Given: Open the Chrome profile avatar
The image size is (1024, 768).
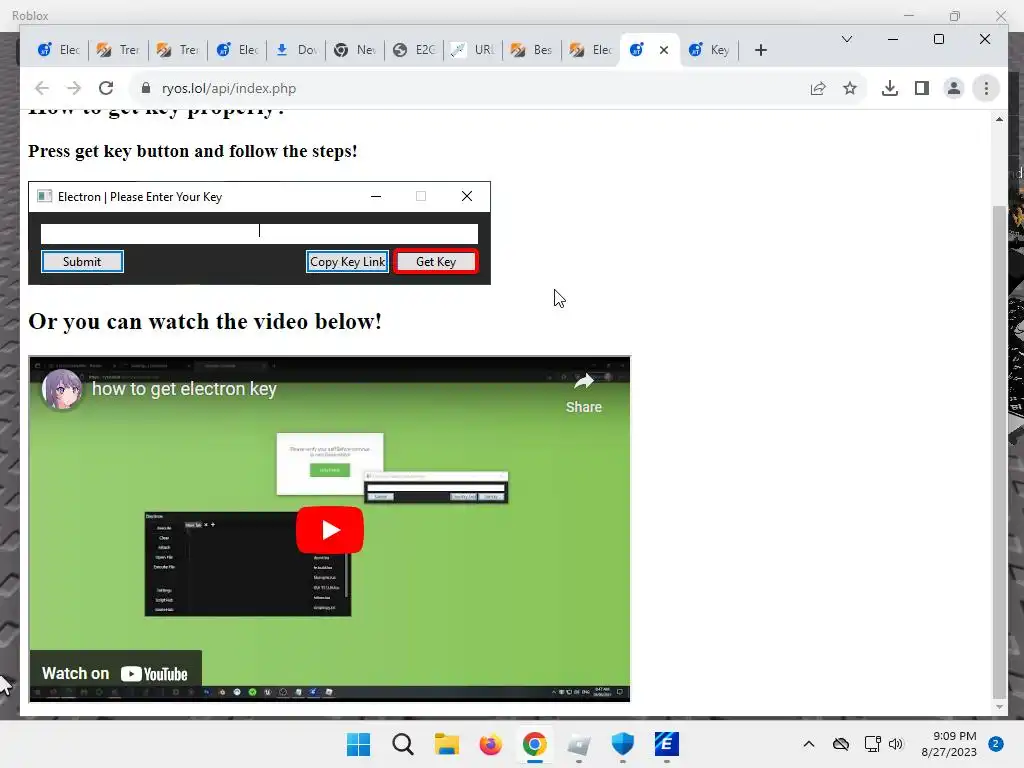Looking at the screenshot, I should point(953,88).
